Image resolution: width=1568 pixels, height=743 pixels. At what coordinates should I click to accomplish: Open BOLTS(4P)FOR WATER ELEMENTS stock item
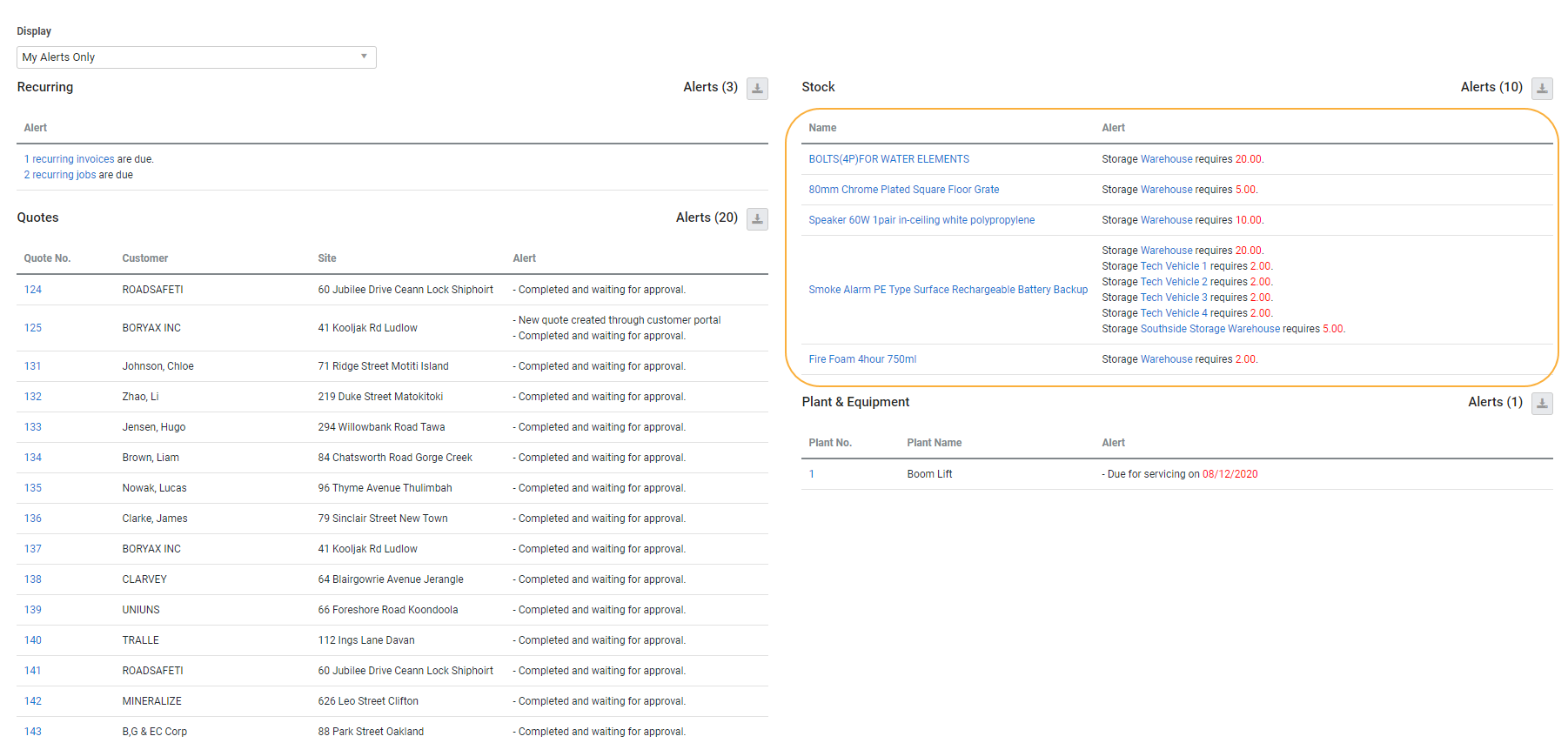[x=888, y=159]
